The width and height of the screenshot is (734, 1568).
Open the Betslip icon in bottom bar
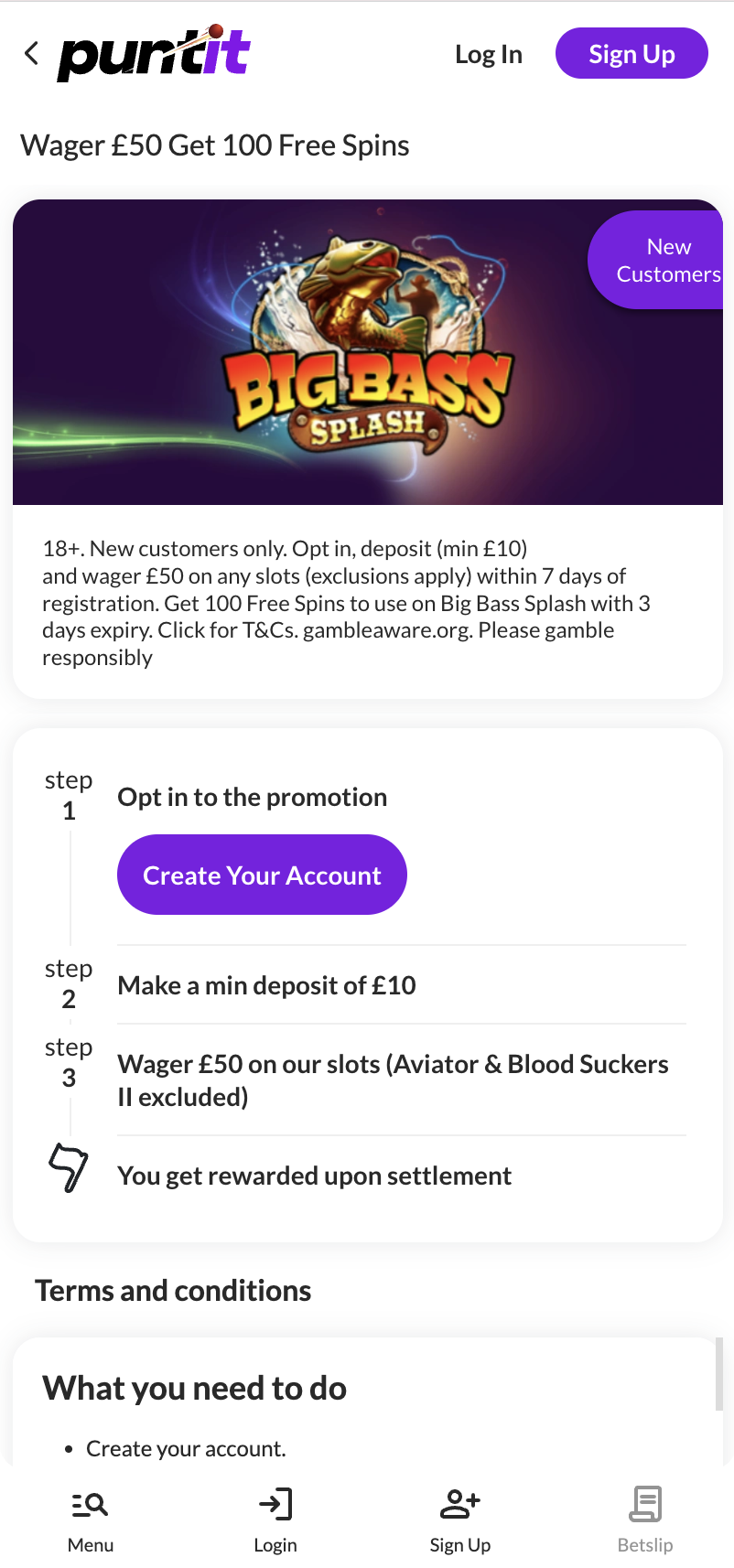coord(645,1503)
